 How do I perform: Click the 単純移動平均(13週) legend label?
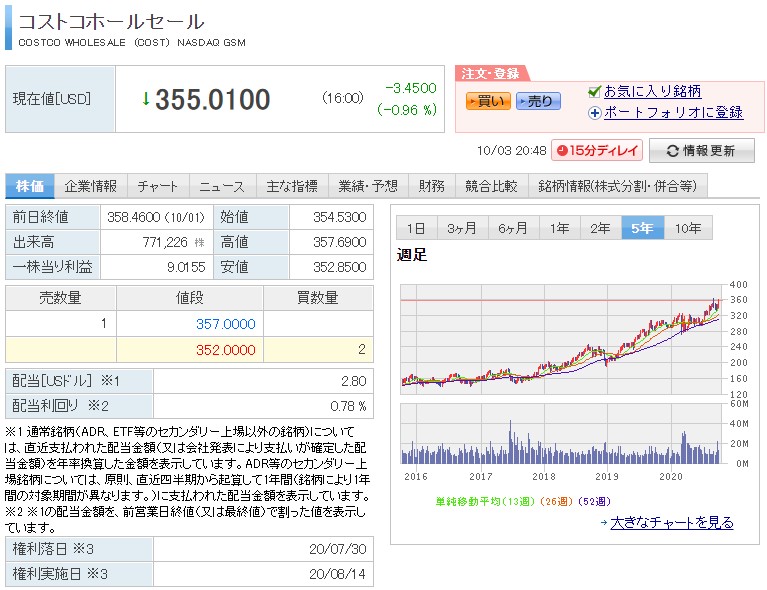tap(486, 501)
